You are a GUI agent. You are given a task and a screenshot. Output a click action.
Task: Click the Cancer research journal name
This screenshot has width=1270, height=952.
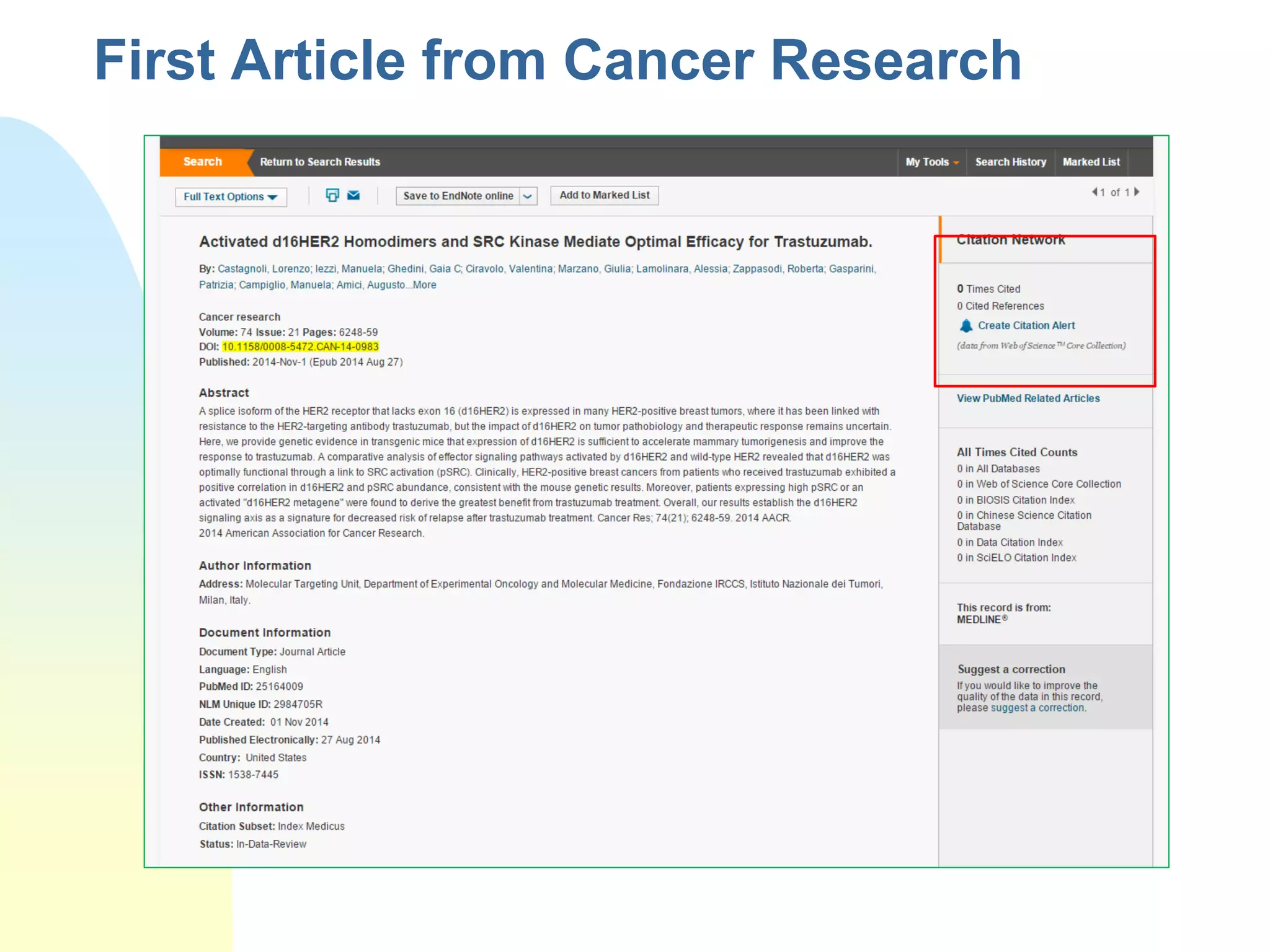239,317
